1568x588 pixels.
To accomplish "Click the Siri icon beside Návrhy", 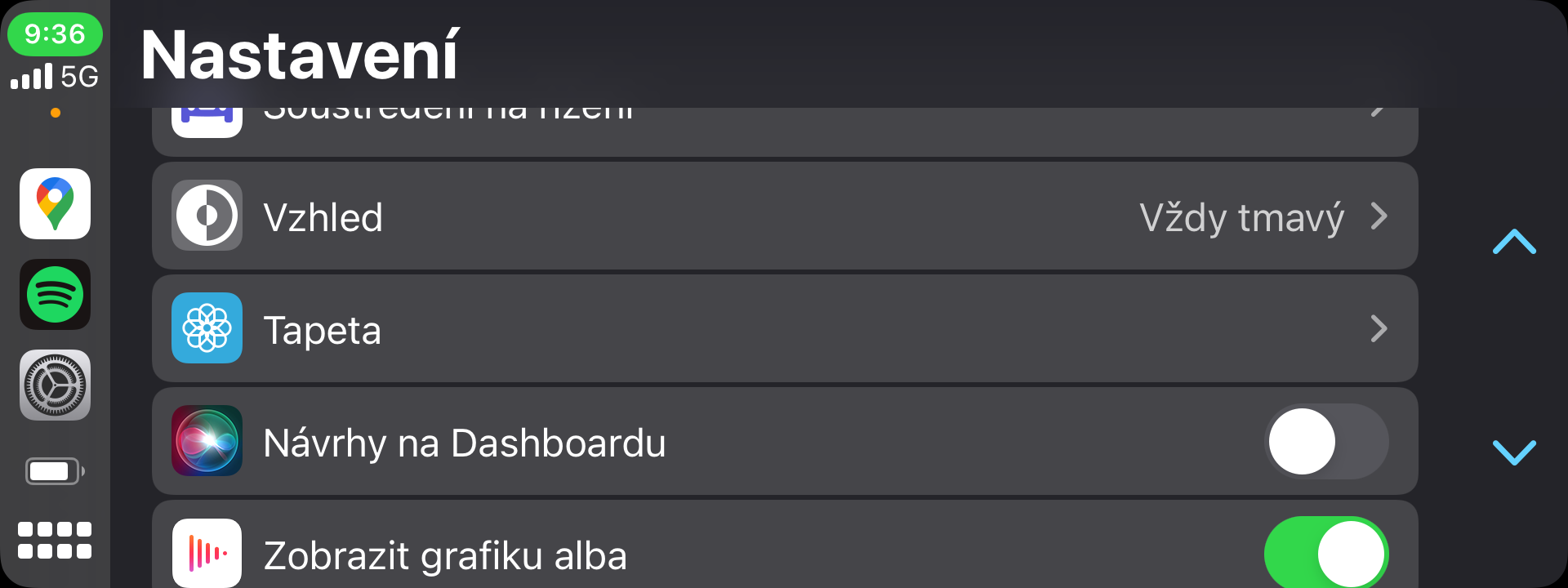I will click(207, 441).
